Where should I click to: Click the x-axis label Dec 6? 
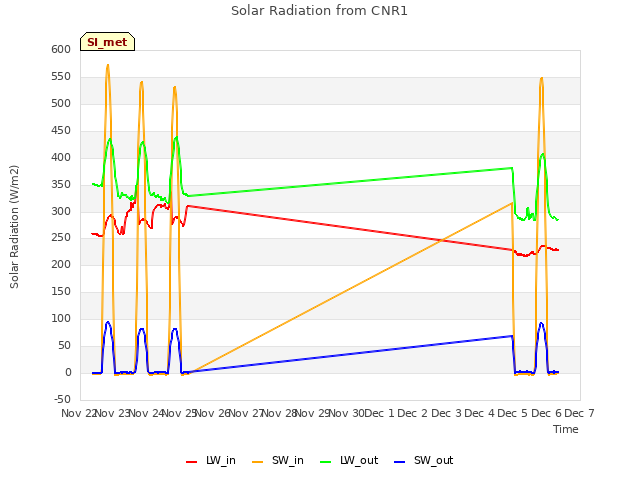[x=546, y=413]
